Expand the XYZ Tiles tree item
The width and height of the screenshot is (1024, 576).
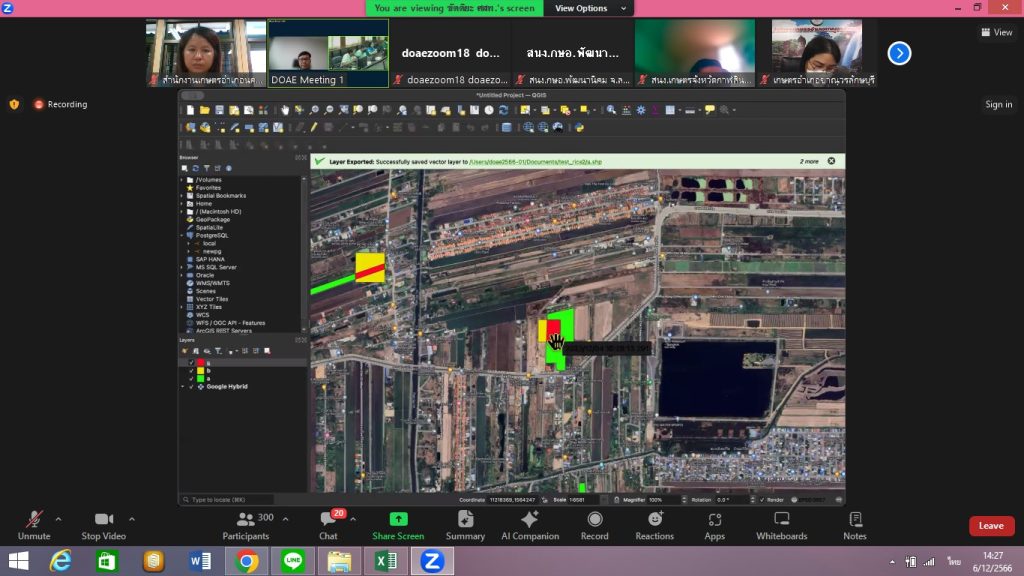tap(182, 307)
